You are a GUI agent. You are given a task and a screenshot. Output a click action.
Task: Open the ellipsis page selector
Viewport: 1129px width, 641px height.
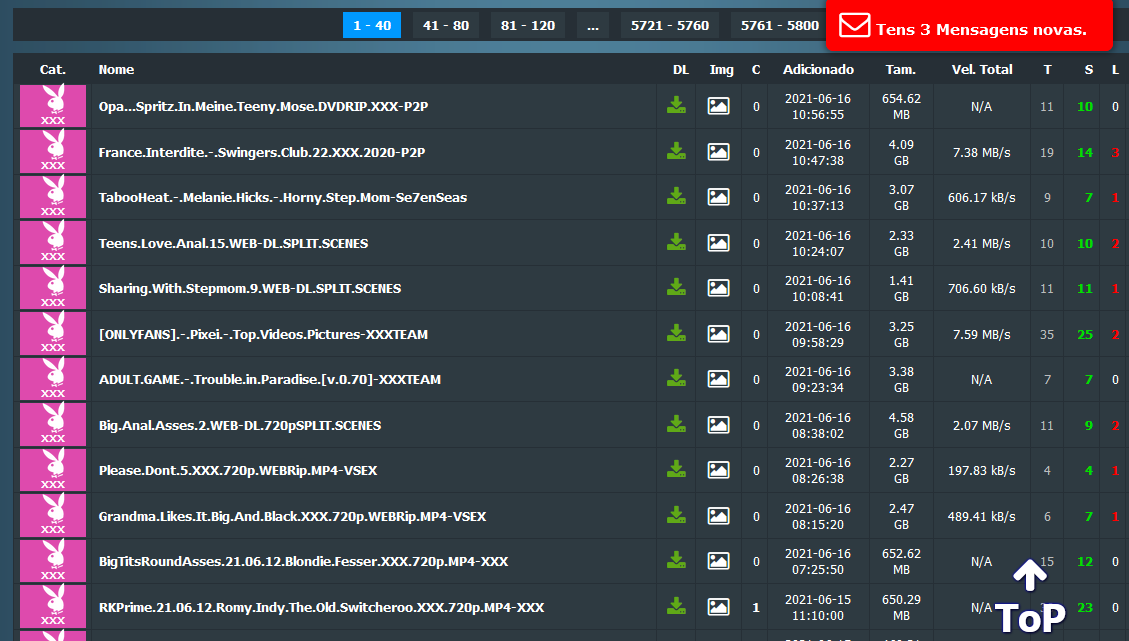coord(593,25)
